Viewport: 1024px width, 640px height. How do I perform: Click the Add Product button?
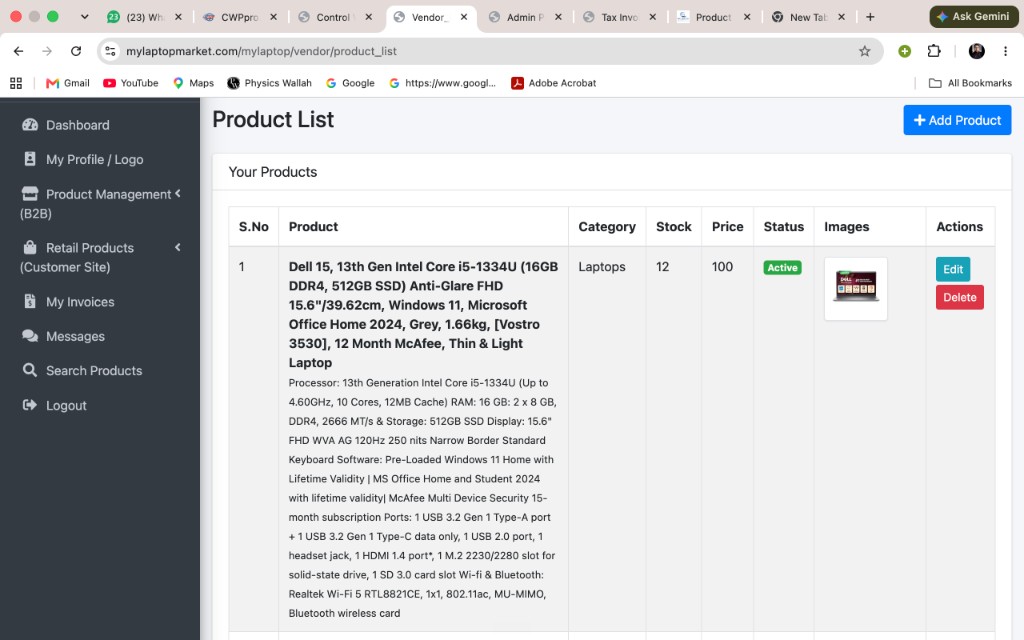[x=957, y=120]
